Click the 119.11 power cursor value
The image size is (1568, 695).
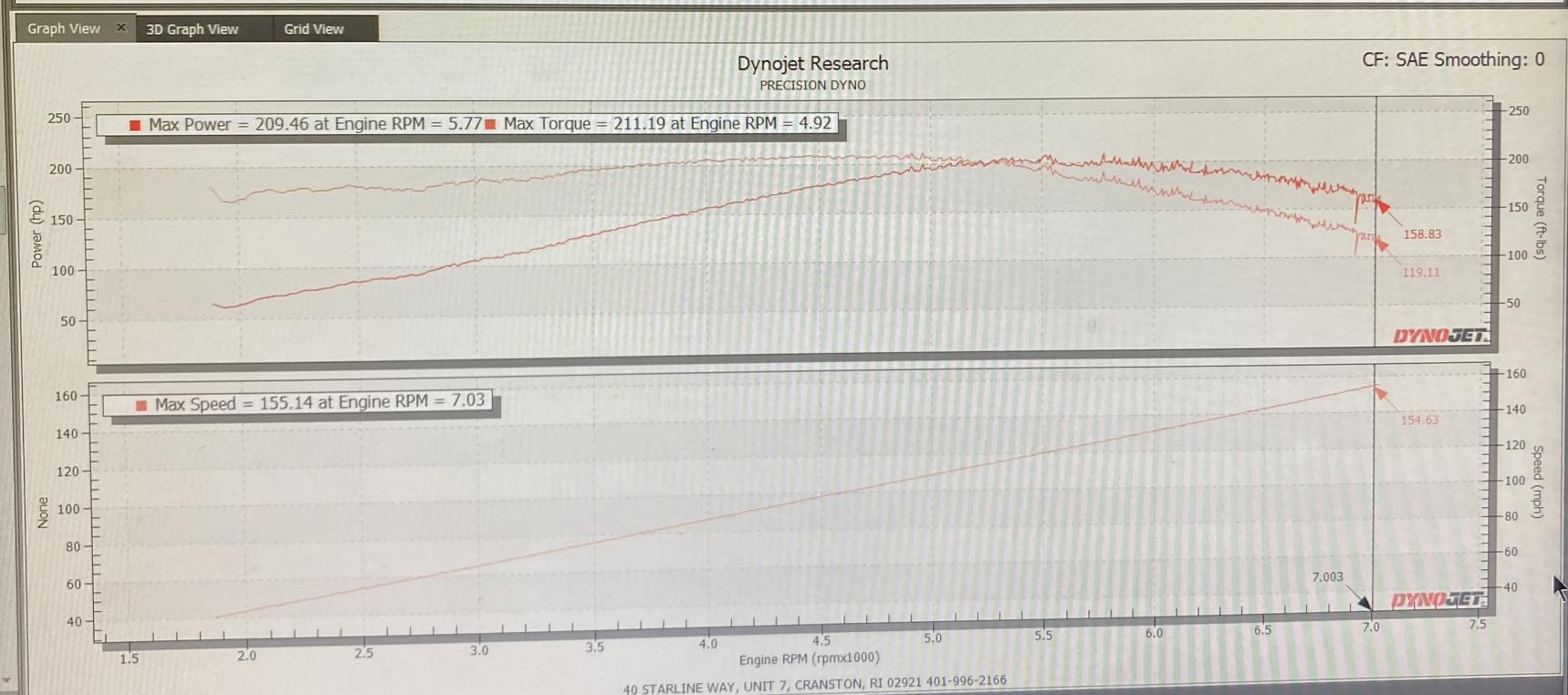(x=1420, y=272)
